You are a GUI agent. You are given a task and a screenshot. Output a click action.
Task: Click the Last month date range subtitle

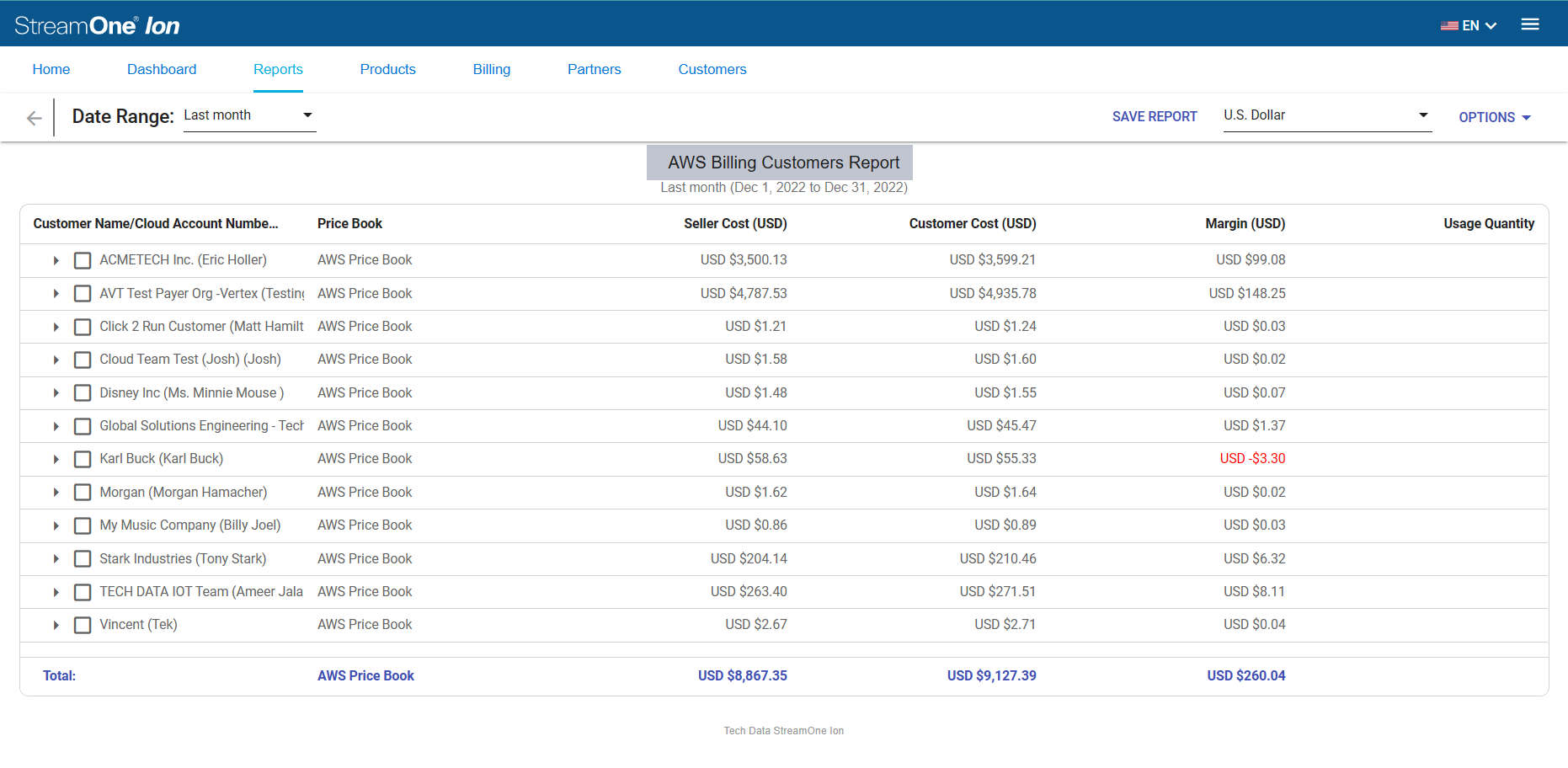click(784, 188)
